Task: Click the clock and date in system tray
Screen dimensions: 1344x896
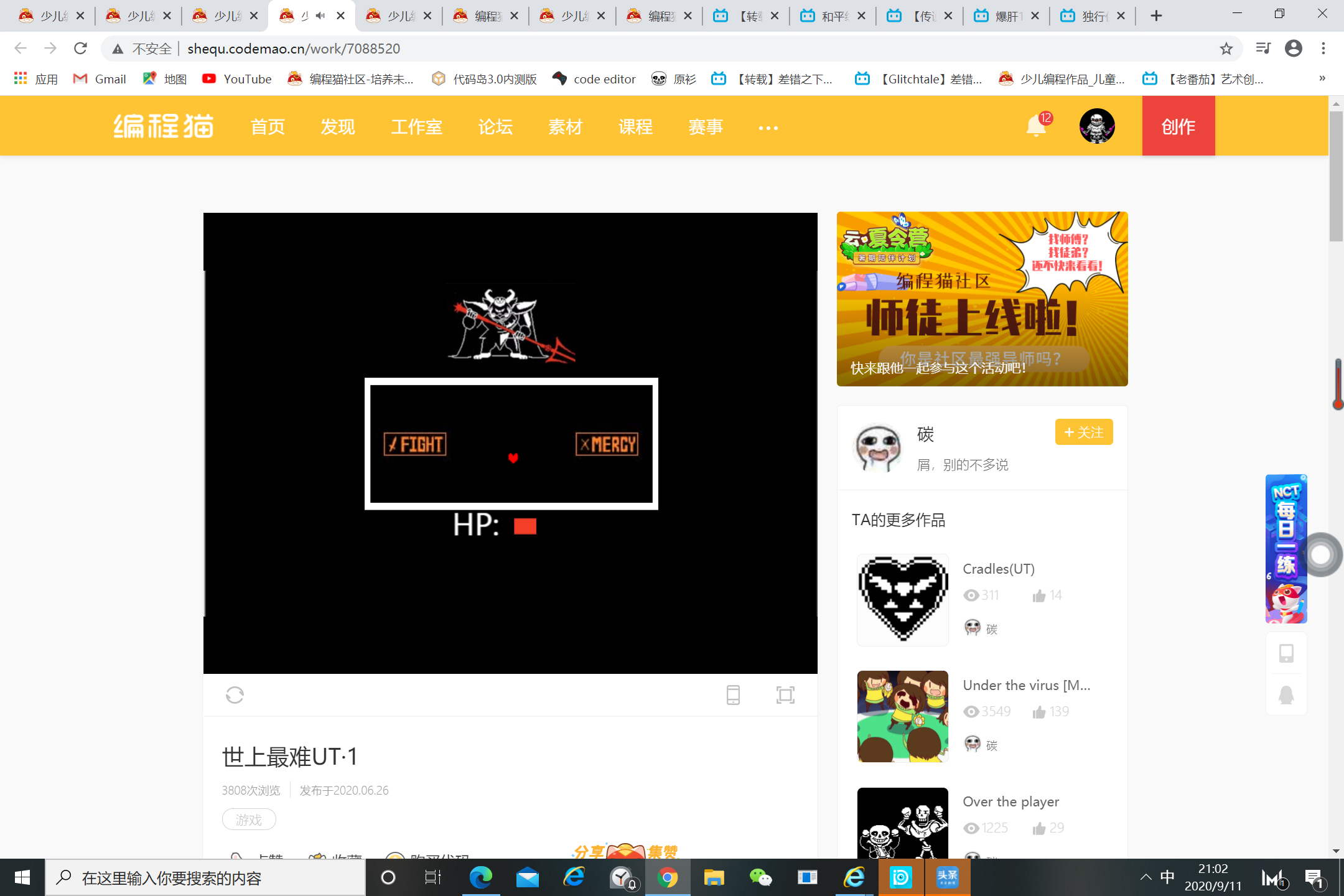Action: click(1213, 877)
